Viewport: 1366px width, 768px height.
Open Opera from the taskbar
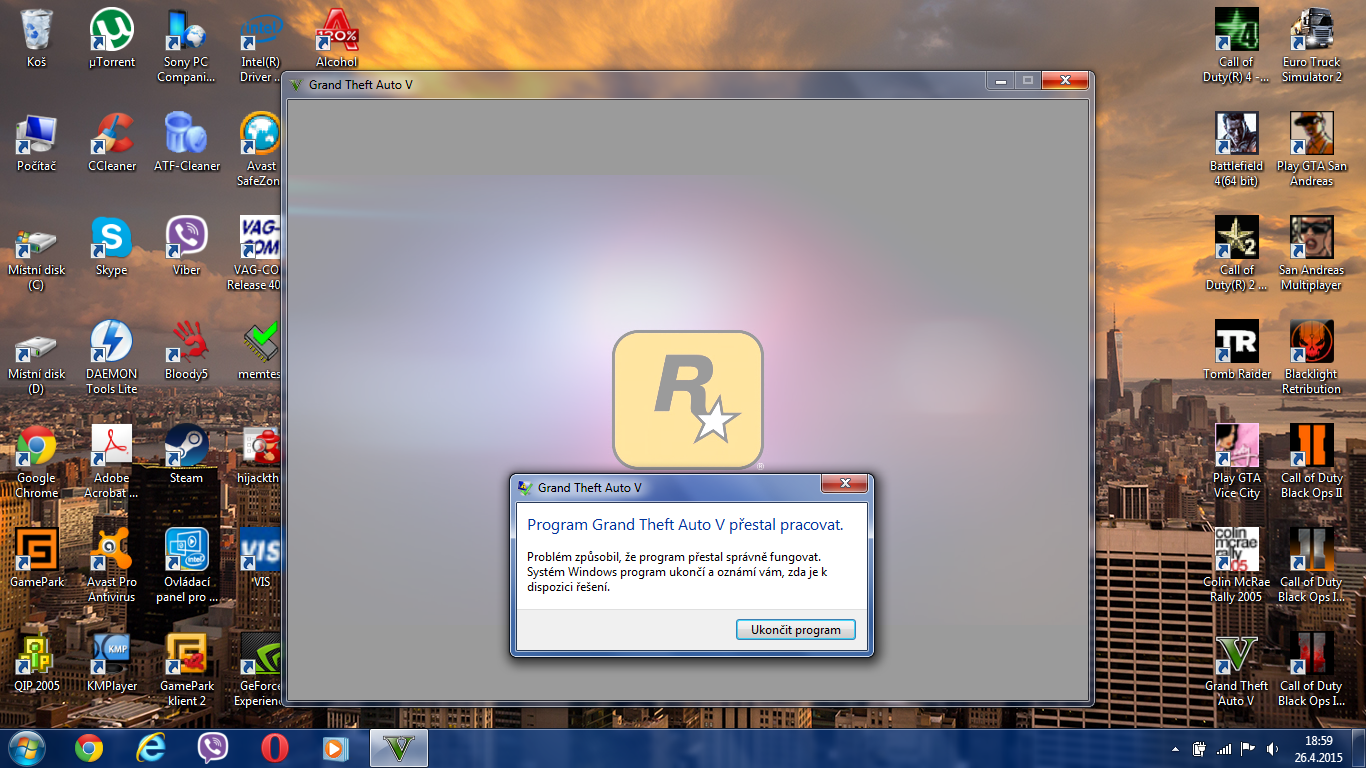point(275,748)
